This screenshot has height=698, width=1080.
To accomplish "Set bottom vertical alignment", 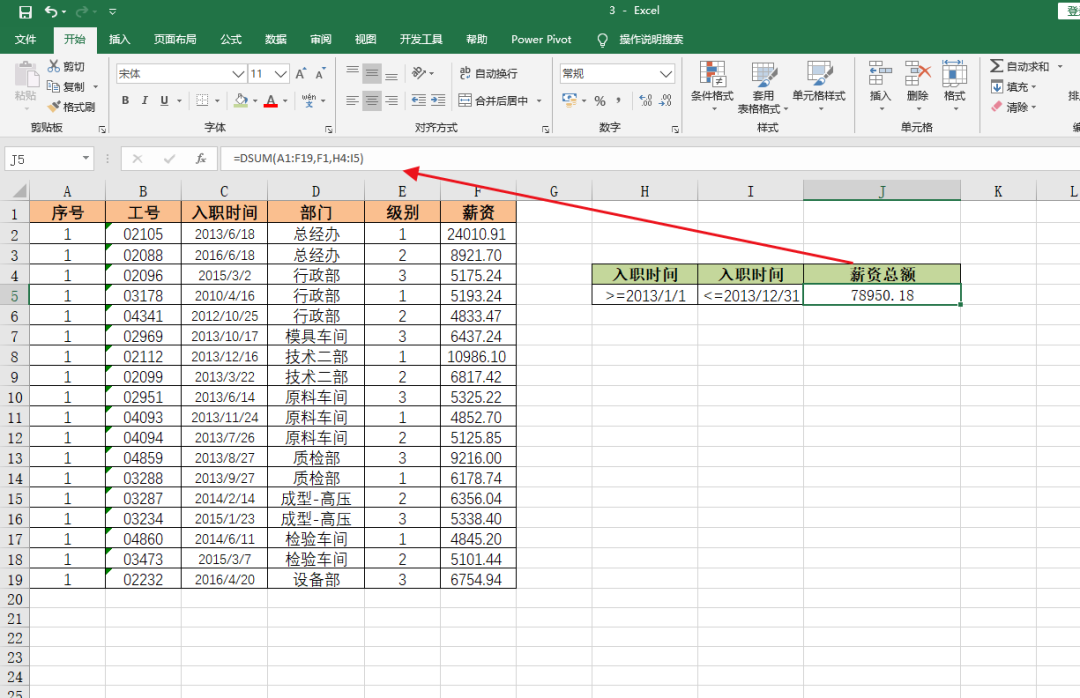I will click(x=391, y=74).
